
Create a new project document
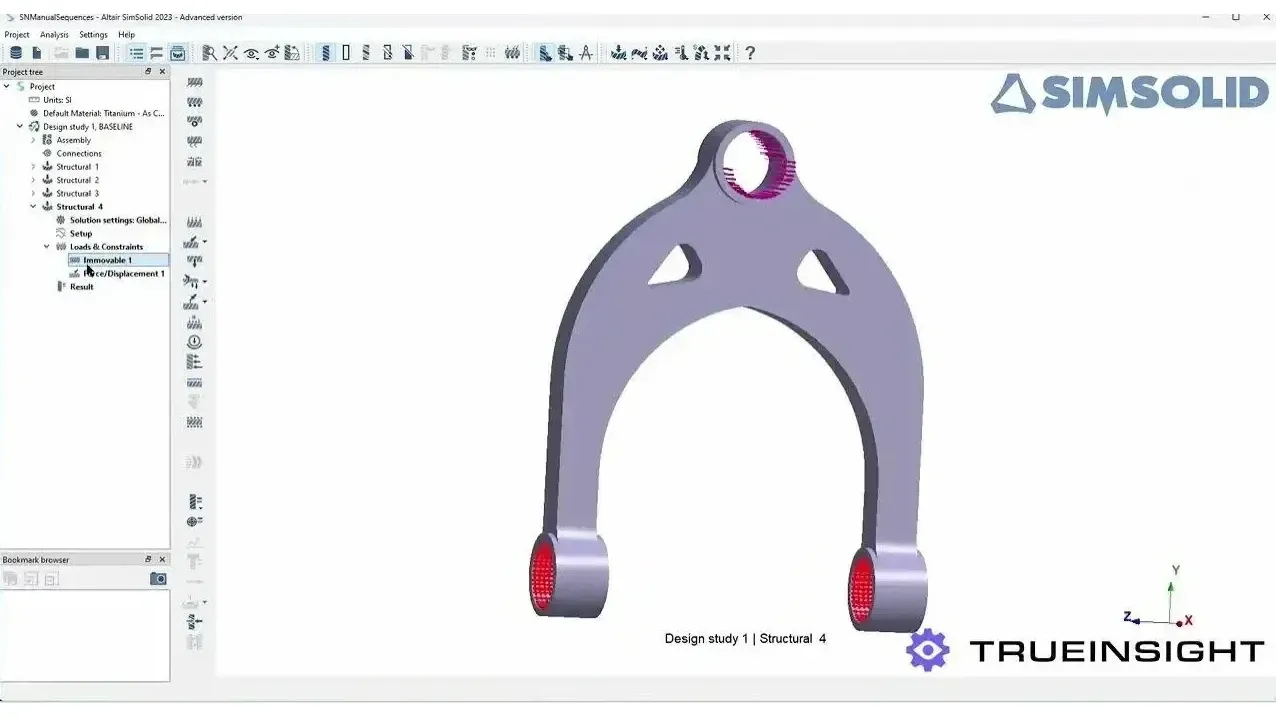(37, 53)
